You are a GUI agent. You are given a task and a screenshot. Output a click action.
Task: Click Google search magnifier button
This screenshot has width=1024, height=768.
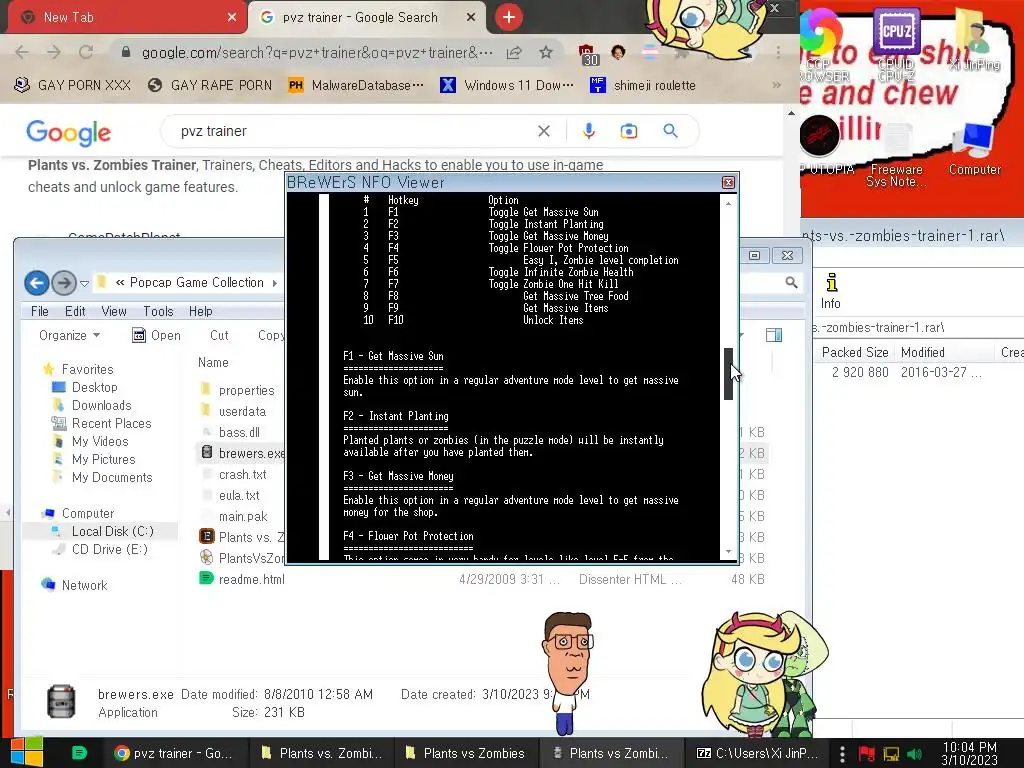(670, 131)
